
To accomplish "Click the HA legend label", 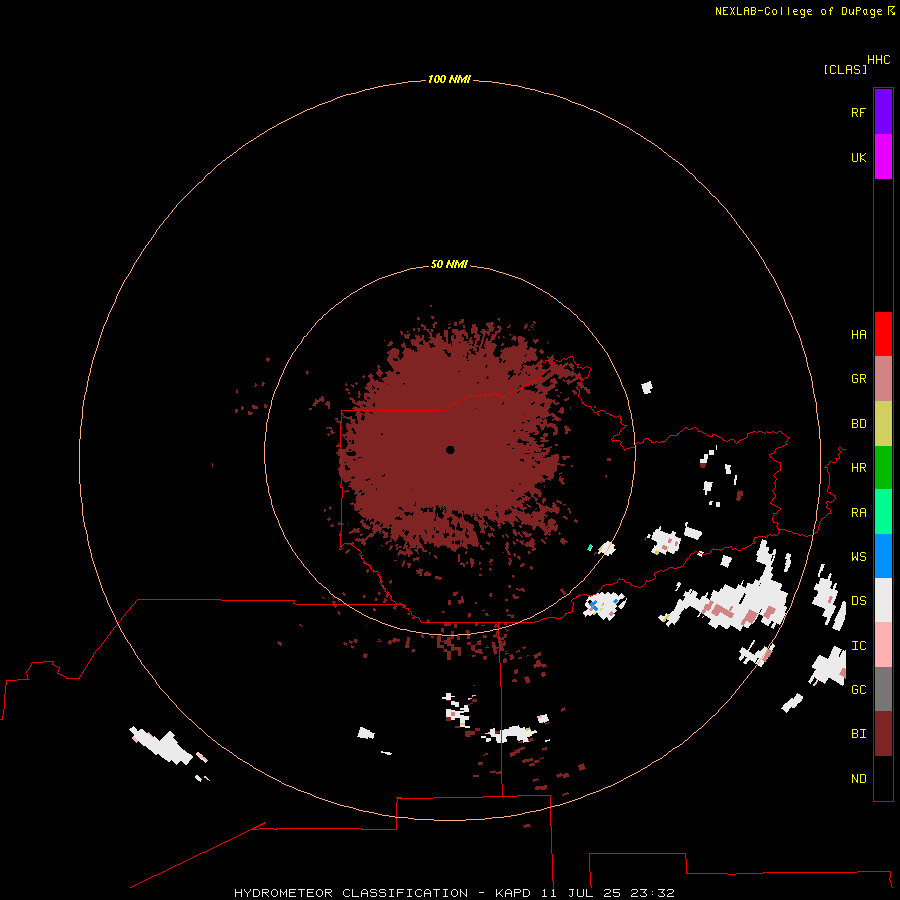I will pyautogui.click(x=858, y=334).
